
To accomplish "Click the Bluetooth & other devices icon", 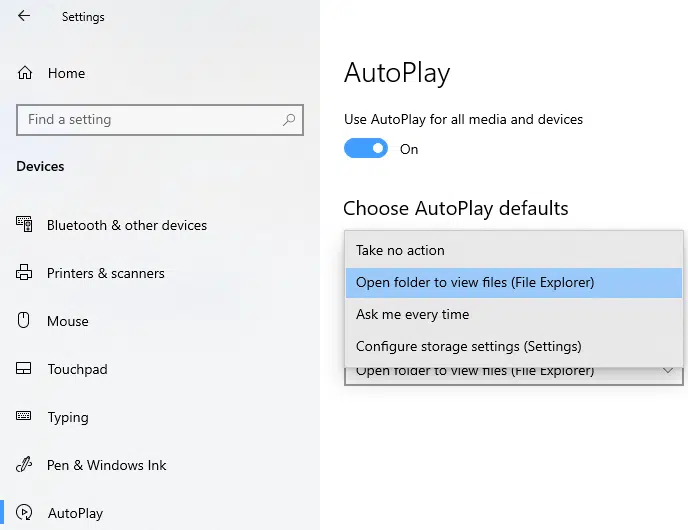I will [25, 225].
